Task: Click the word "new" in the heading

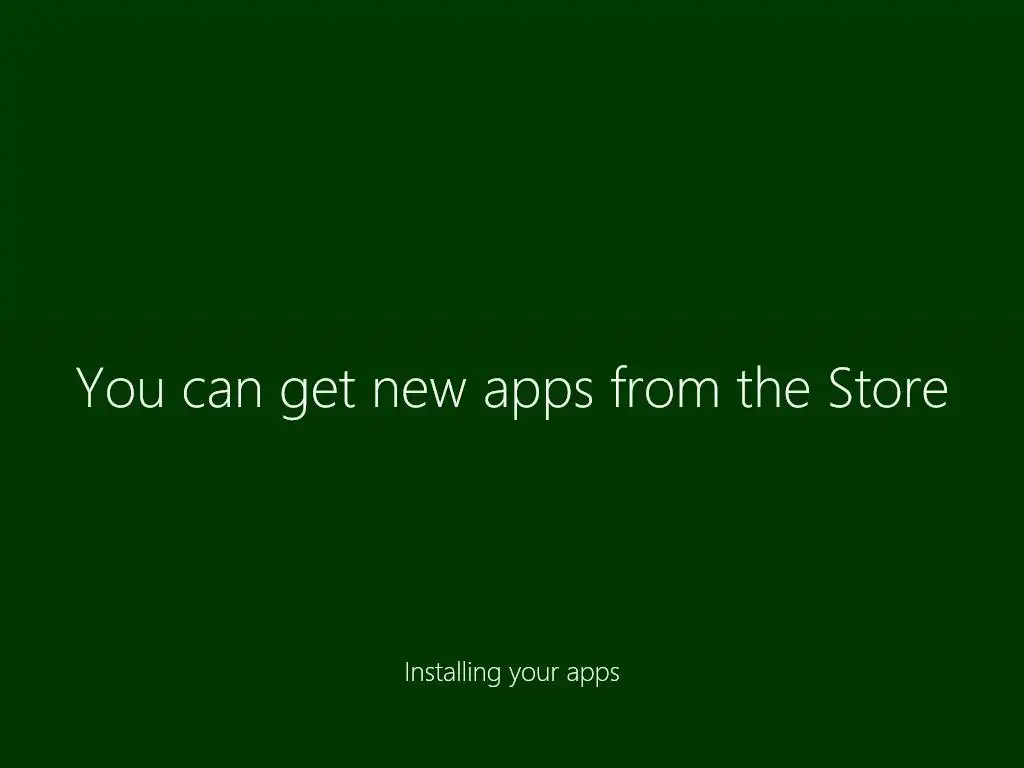Action: point(419,393)
